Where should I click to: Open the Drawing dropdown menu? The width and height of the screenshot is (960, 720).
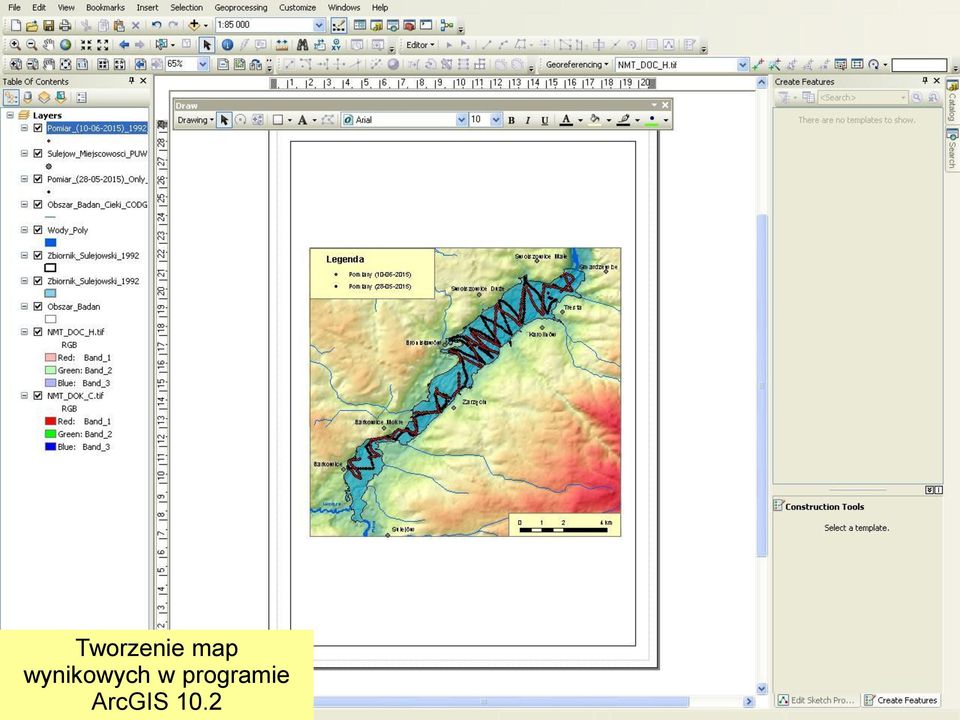(x=195, y=120)
